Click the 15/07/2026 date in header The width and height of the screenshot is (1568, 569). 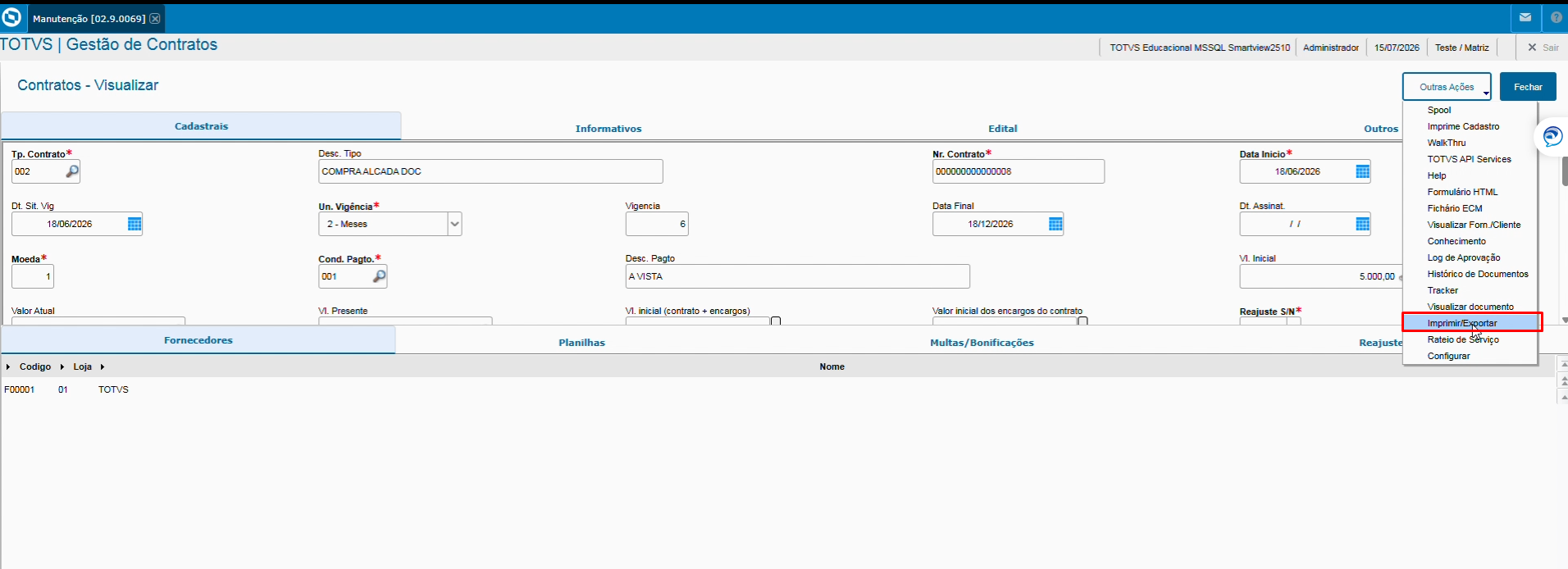pyautogui.click(x=1397, y=48)
